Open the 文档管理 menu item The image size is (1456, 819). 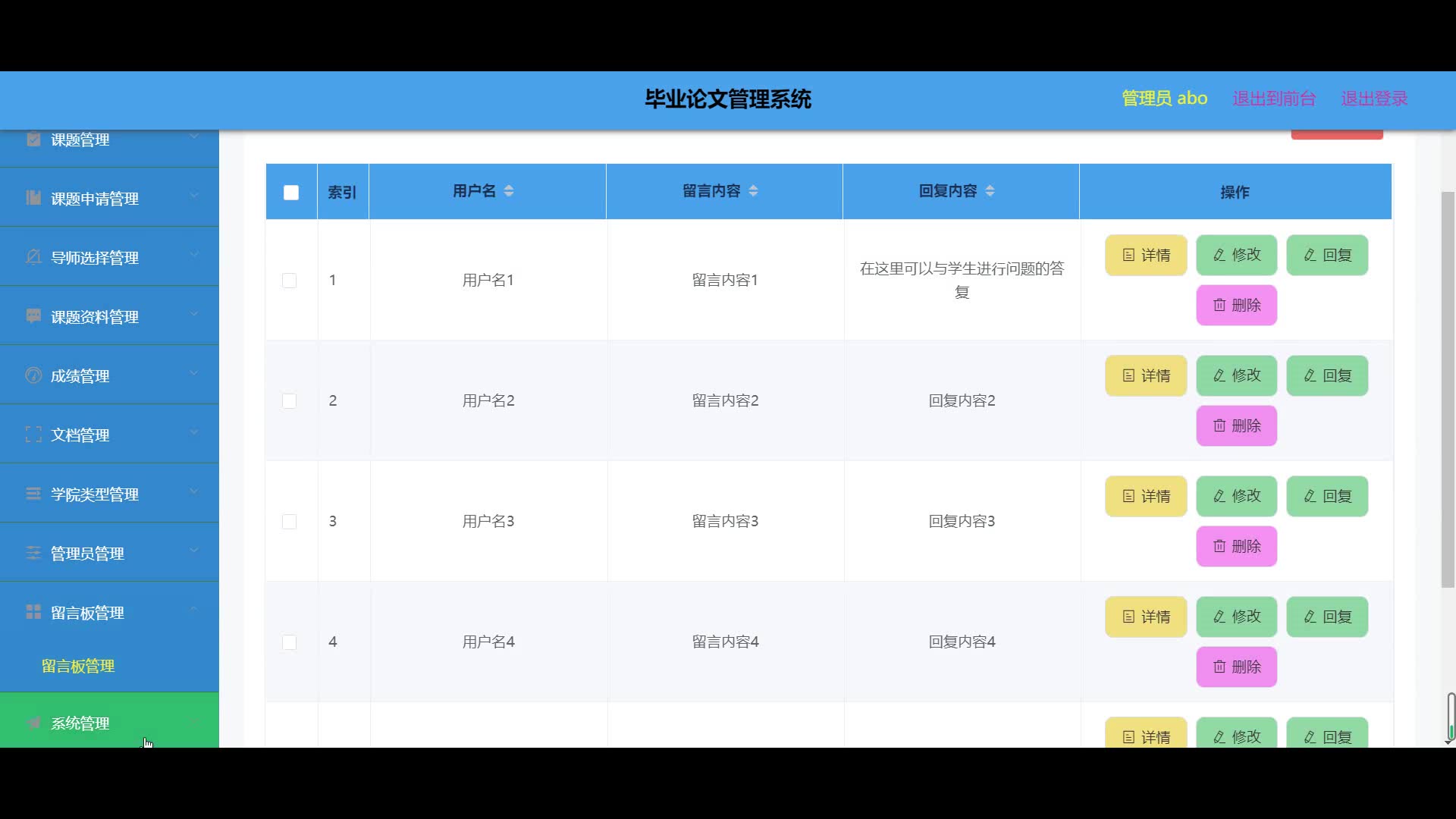pyautogui.click(x=109, y=435)
